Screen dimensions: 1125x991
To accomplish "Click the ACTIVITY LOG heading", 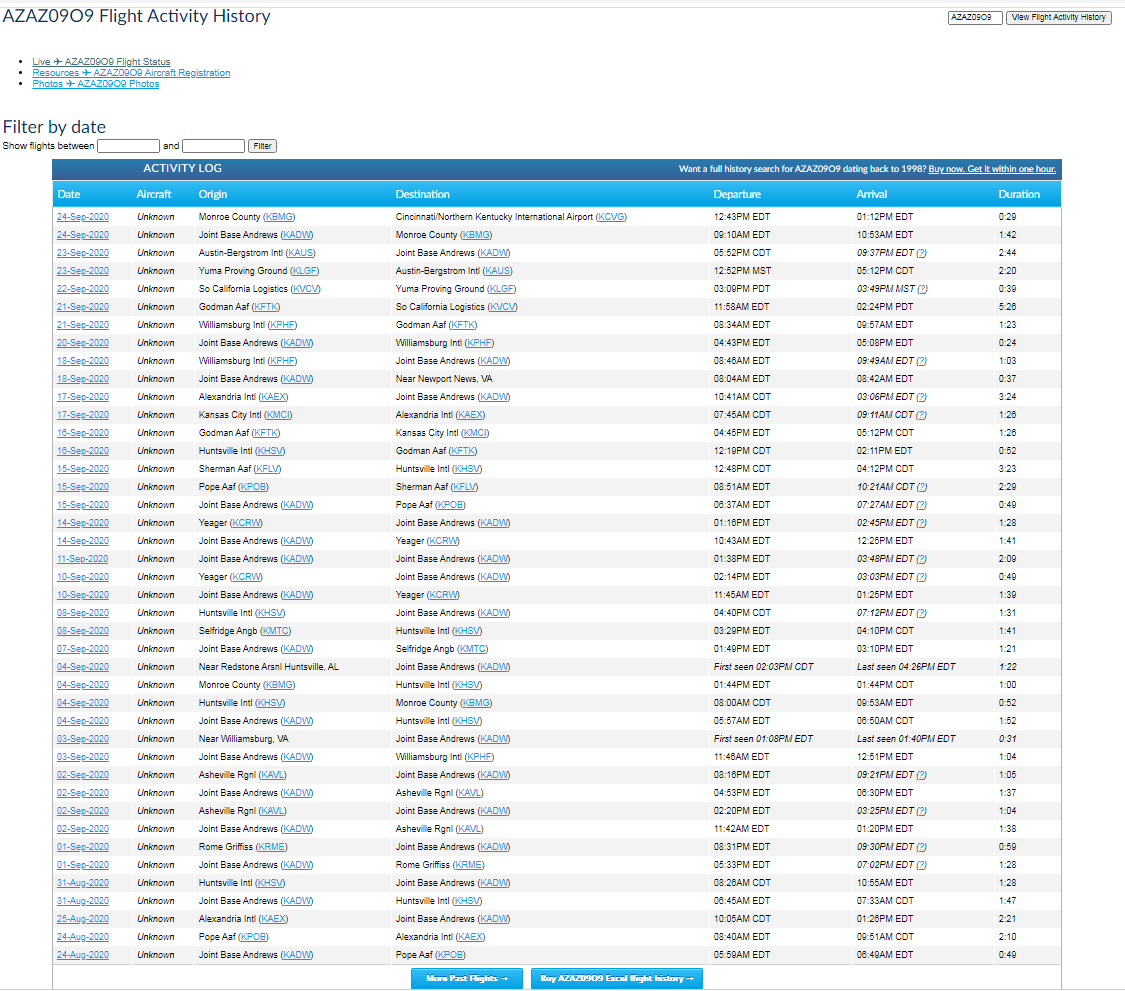I will click(182, 168).
